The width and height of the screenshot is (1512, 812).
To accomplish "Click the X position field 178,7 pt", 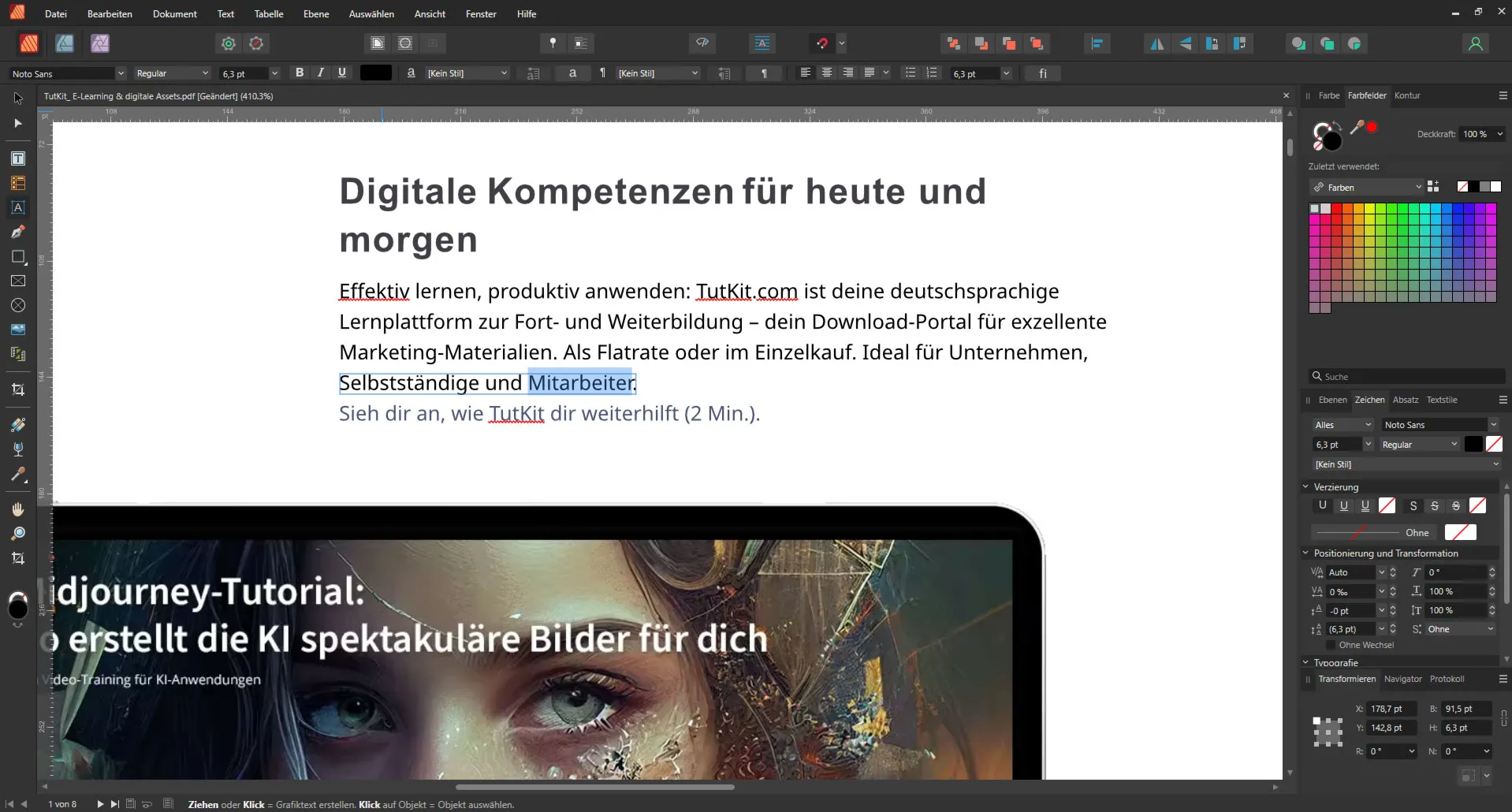I will pos(1392,709).
